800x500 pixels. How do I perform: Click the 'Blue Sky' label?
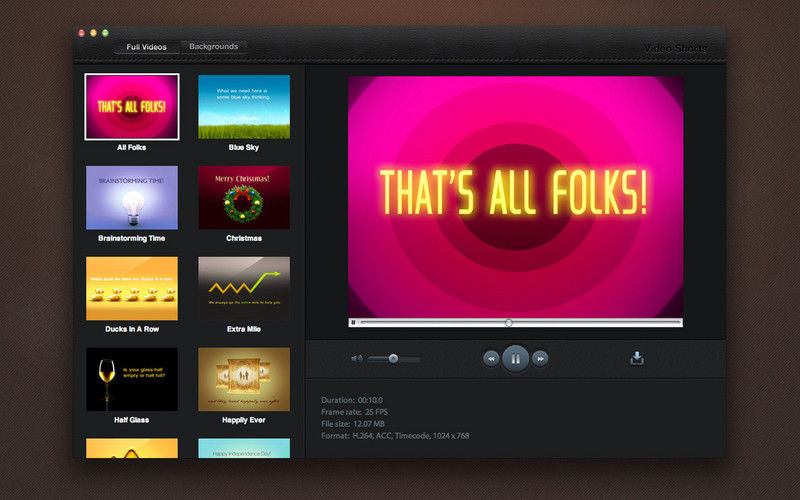tap(244, 147)
